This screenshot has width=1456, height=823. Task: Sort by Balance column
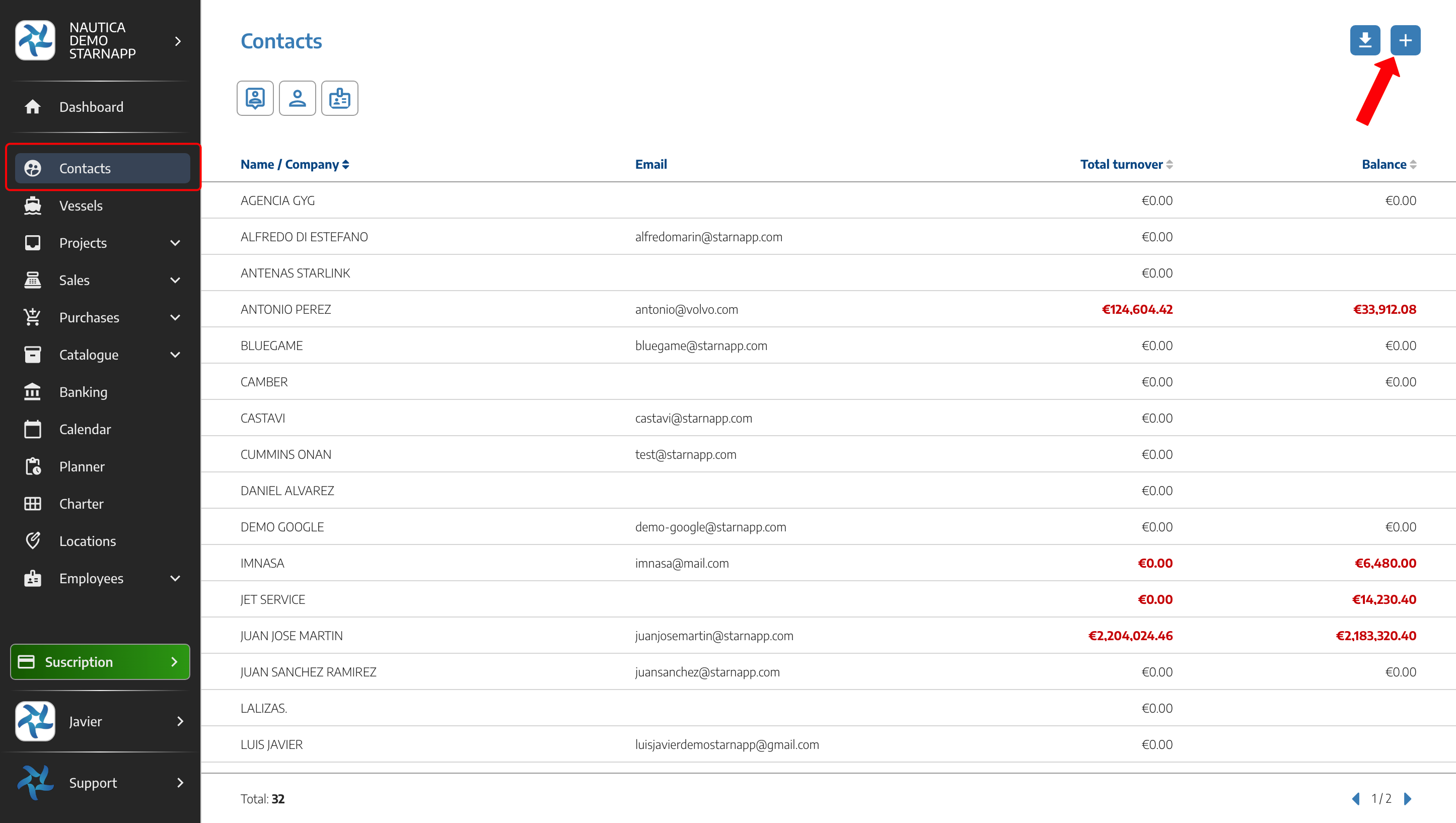[1389, 165]
